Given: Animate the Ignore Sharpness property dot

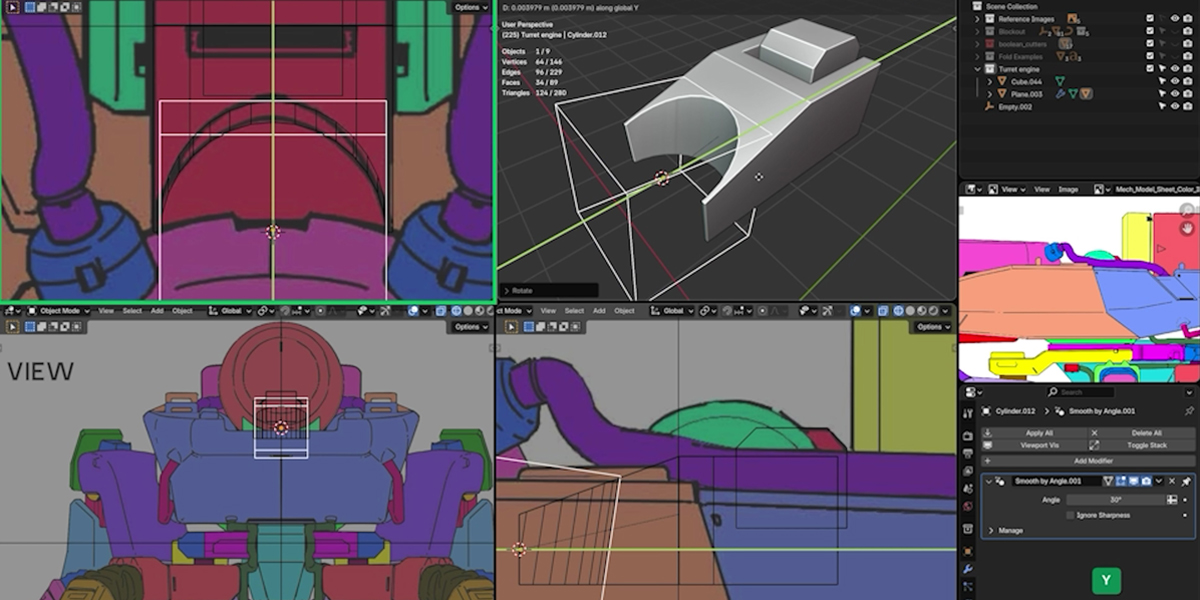Looking at the screenshot, I should (1185, 515).
